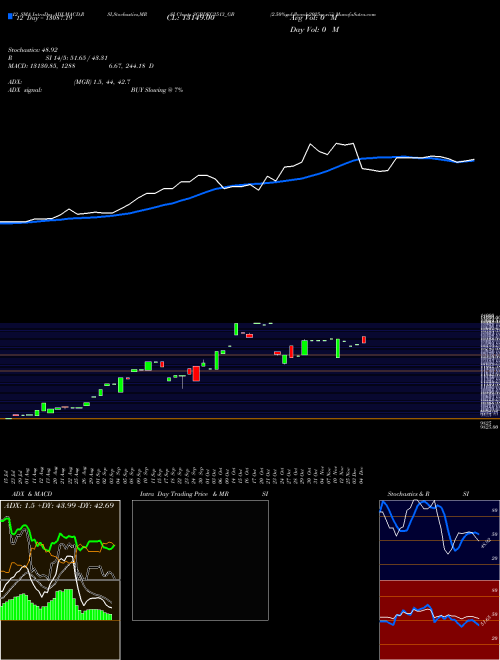The image size is (500, 660).
Task: Click the 'Avg Vol: 0 M' label
Action: (313, 18)
